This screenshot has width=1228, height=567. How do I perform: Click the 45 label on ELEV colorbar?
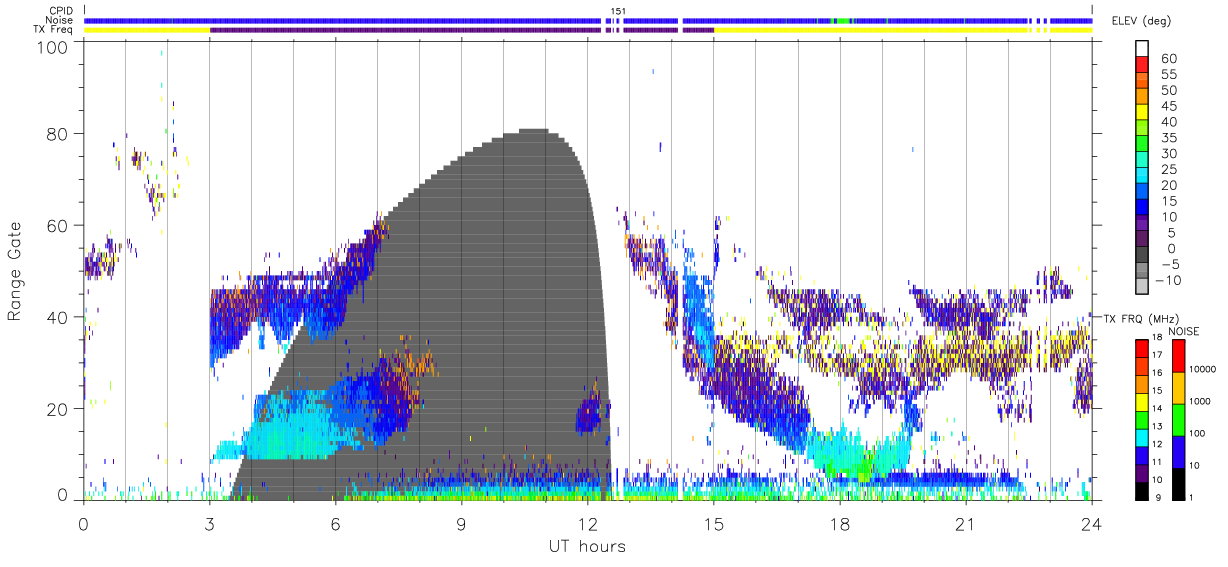pyautogui.click(x=1167, y=107)
